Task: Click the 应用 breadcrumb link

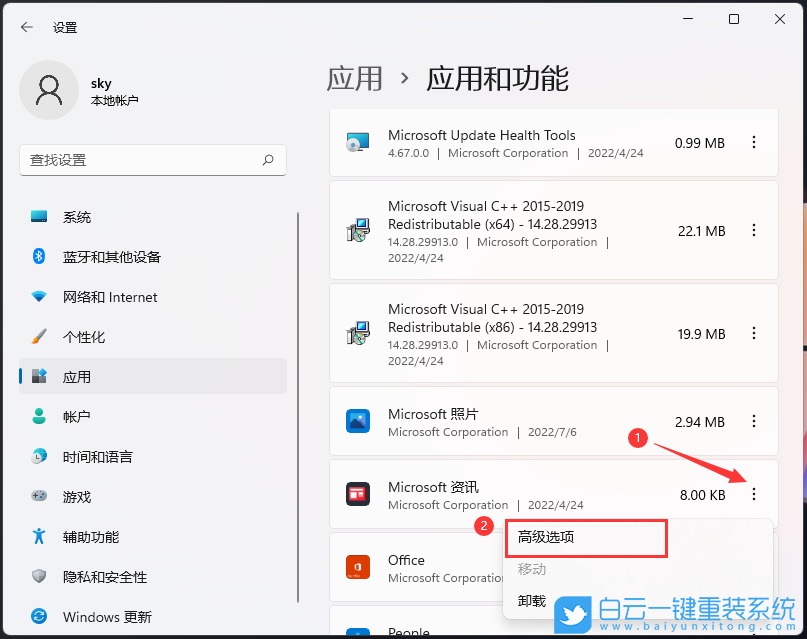Action: click(356, 78)
